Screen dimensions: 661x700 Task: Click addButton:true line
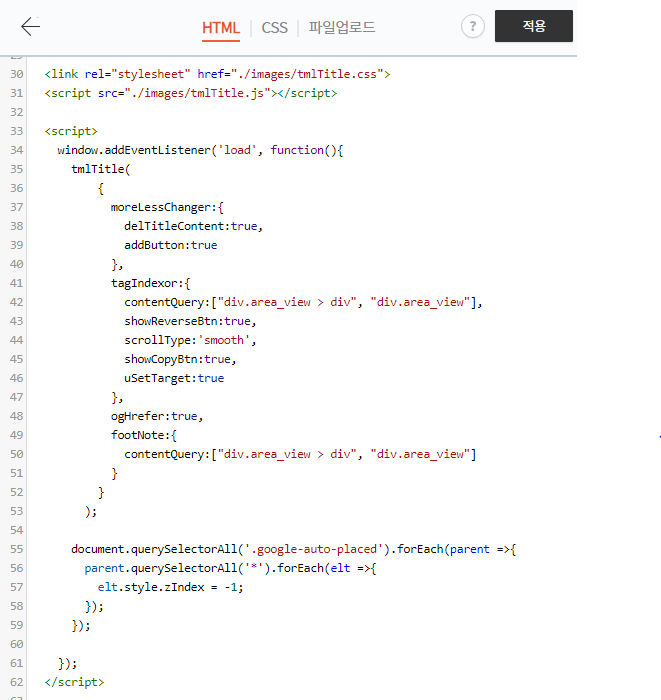170,245
